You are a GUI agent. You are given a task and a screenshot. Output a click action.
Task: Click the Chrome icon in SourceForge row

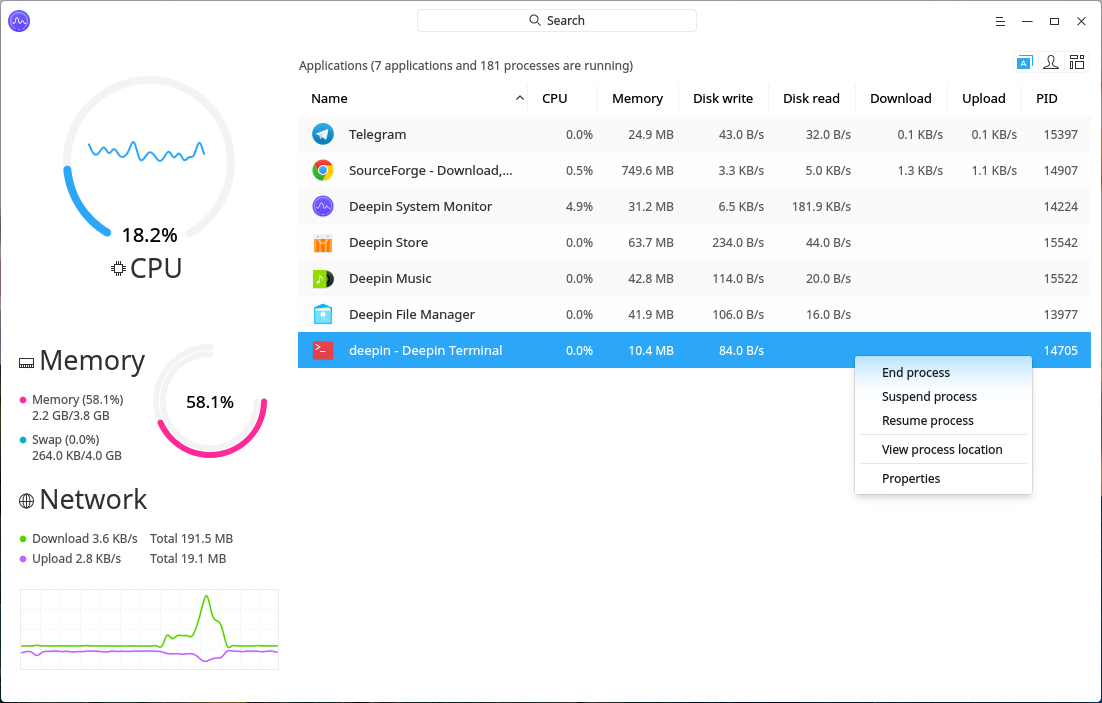click(323, 170)
